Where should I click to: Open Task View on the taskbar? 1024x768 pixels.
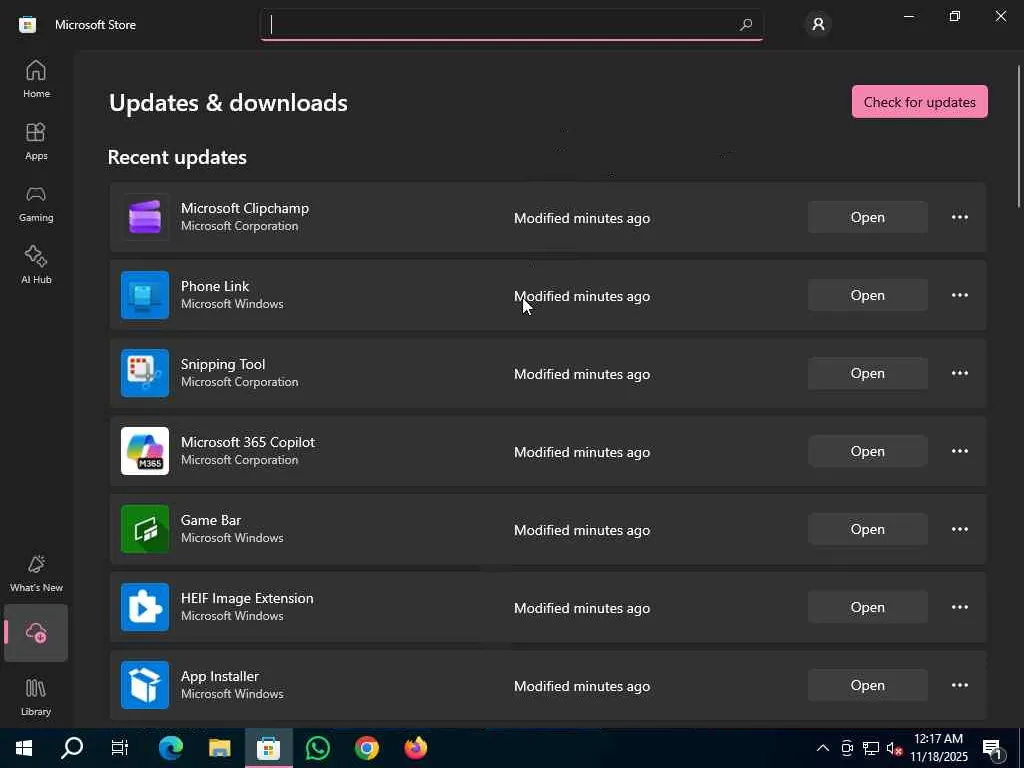(120, 748)
